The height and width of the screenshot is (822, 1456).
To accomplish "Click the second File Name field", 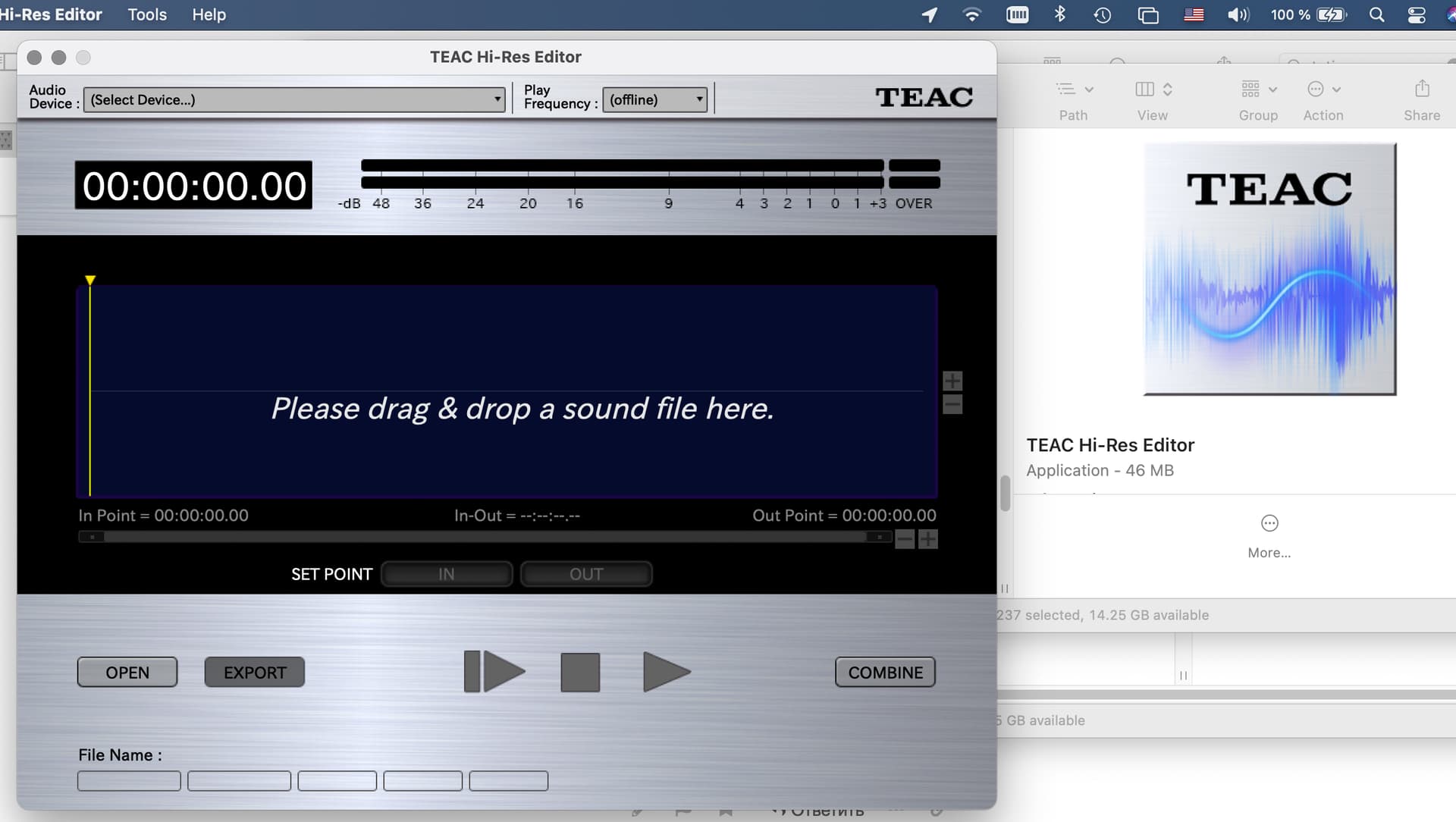I will tap(239, 781).
